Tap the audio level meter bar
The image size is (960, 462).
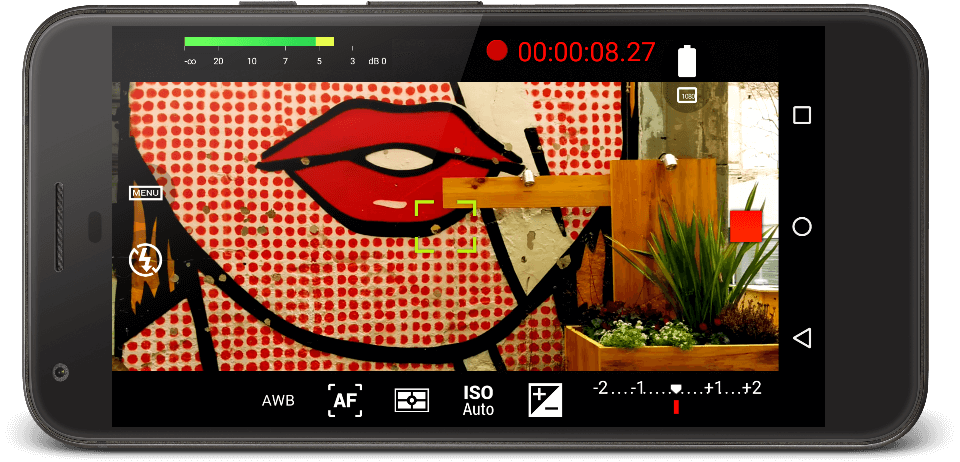pyautogui.click(x=259, y=42)
